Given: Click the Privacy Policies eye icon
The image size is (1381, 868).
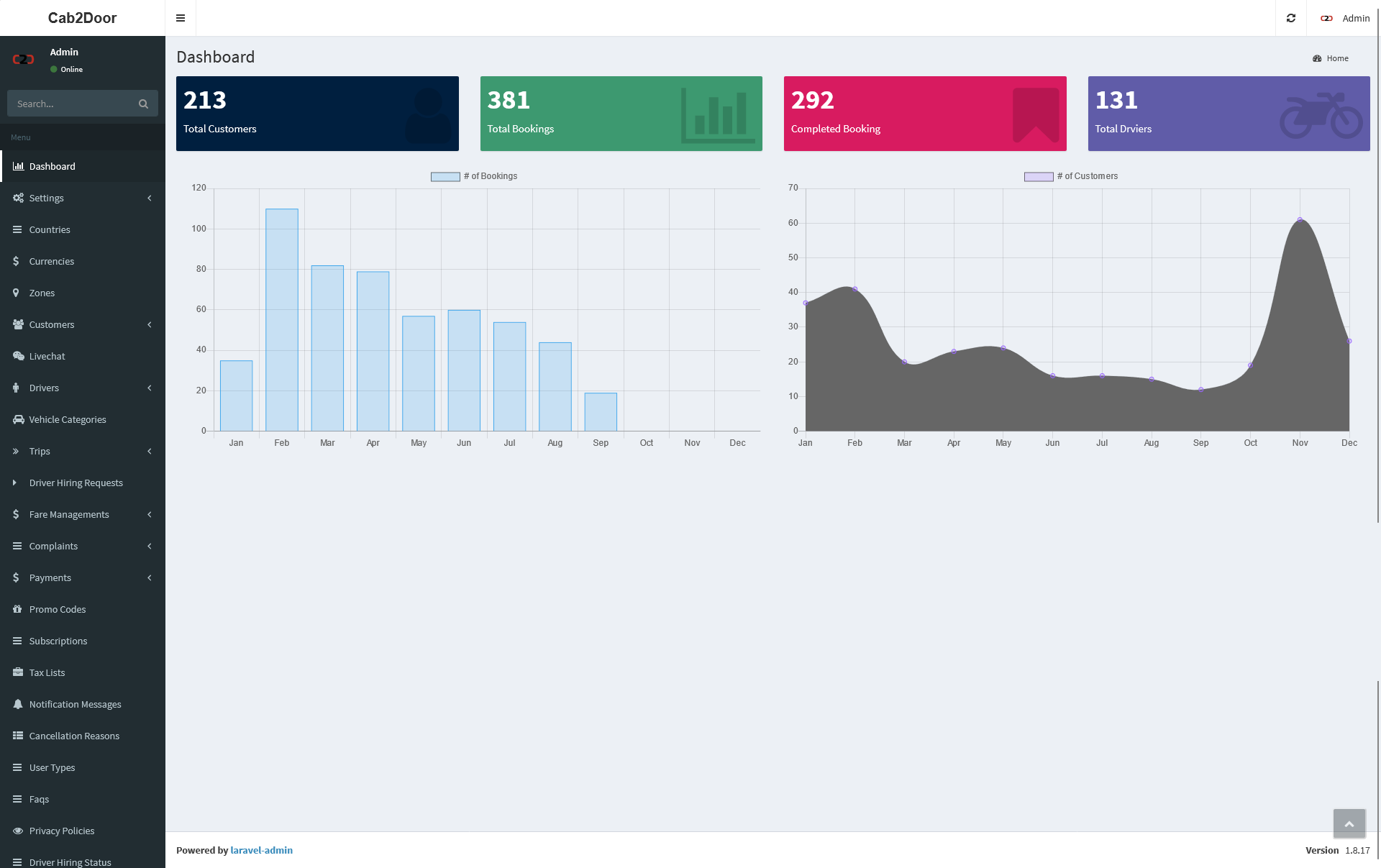Looking at the screenshot, I should [x=18, y=831].
